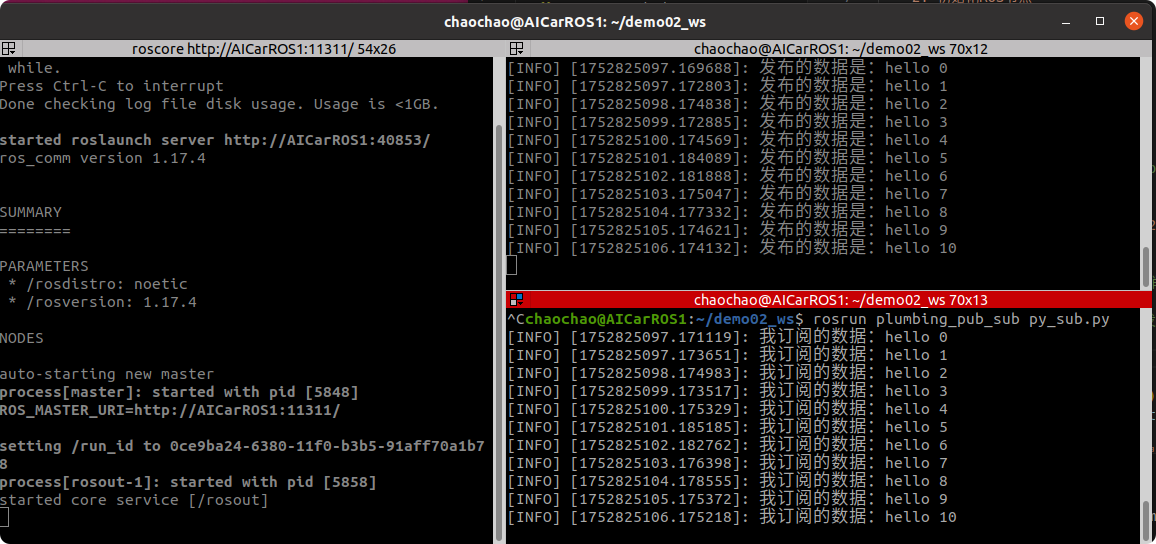Click the line "Press Ctrl-C to interrupt"
The width and height of the screenshot is (1156, 544).
click(111, 86)
